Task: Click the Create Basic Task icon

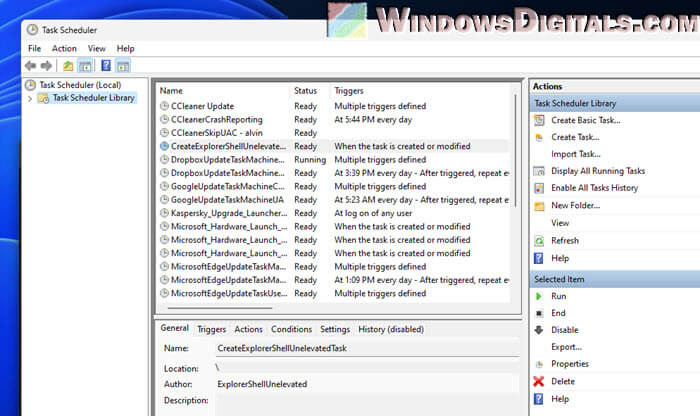Action: point(539,120)
